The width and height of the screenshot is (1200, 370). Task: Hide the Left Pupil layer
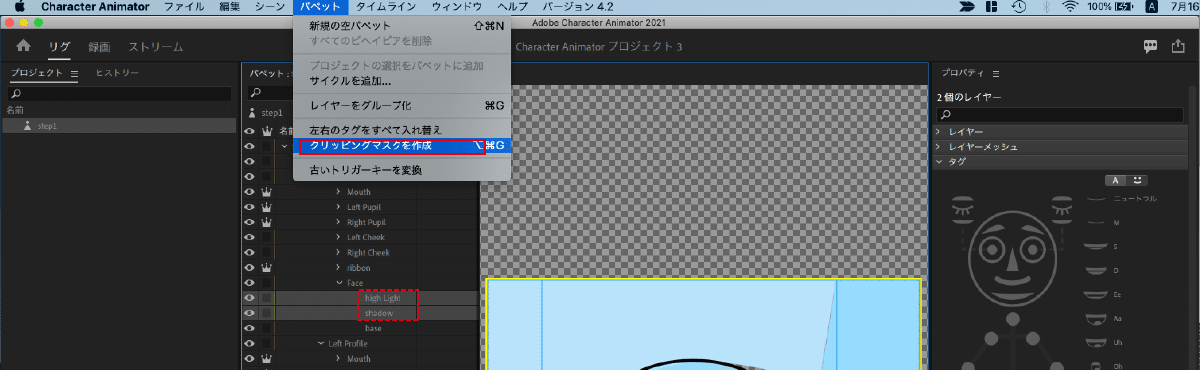point(250,207)
